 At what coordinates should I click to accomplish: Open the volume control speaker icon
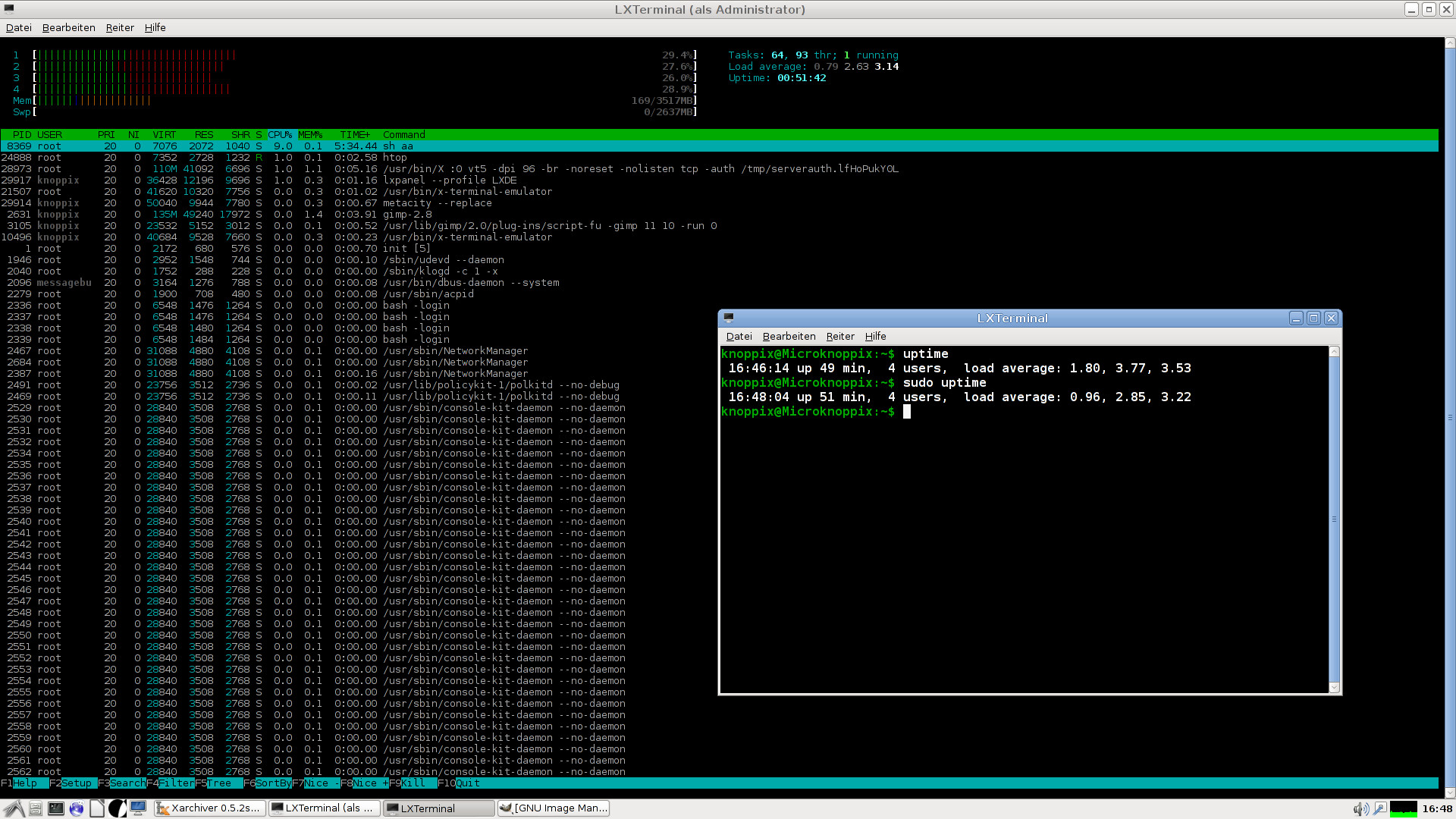(1360, 808)
